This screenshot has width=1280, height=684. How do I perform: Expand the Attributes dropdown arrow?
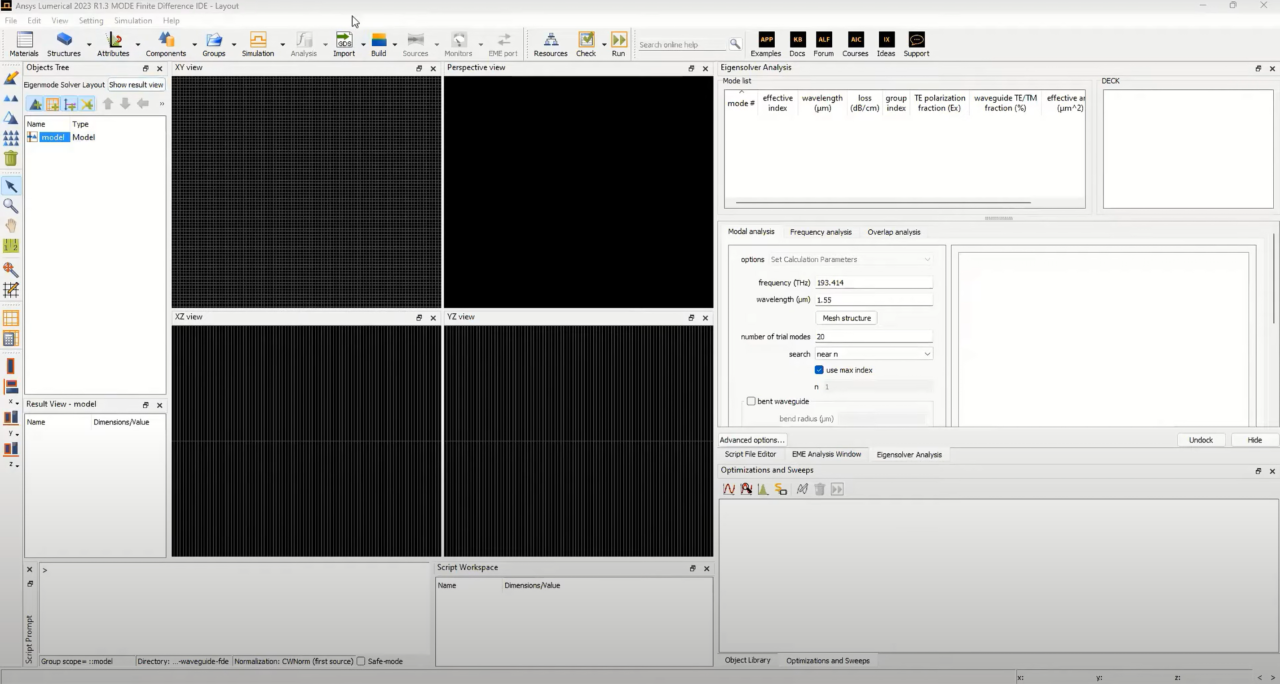click(137, 44)
